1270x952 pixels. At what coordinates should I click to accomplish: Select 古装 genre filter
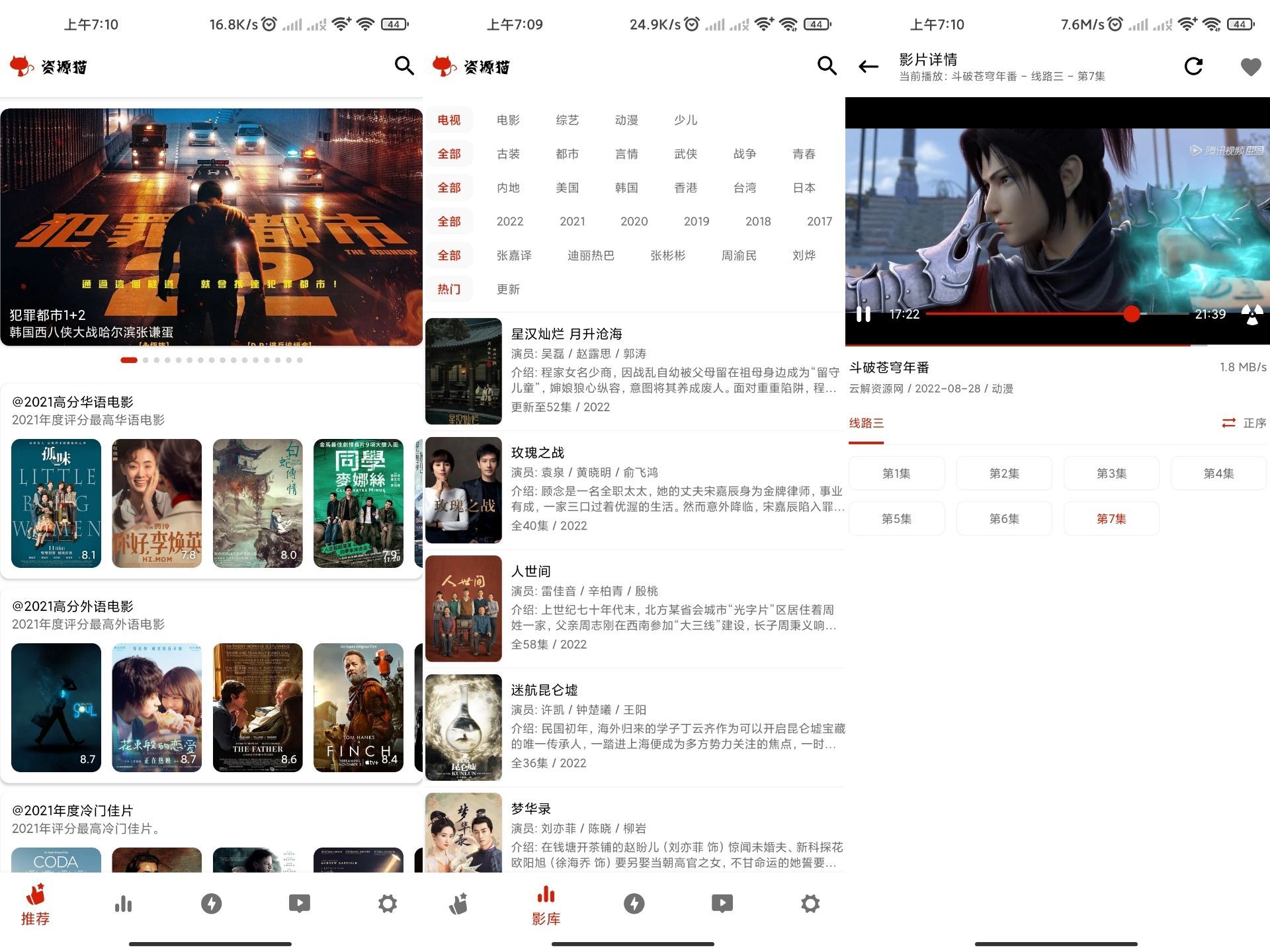[x=508, y=154]
